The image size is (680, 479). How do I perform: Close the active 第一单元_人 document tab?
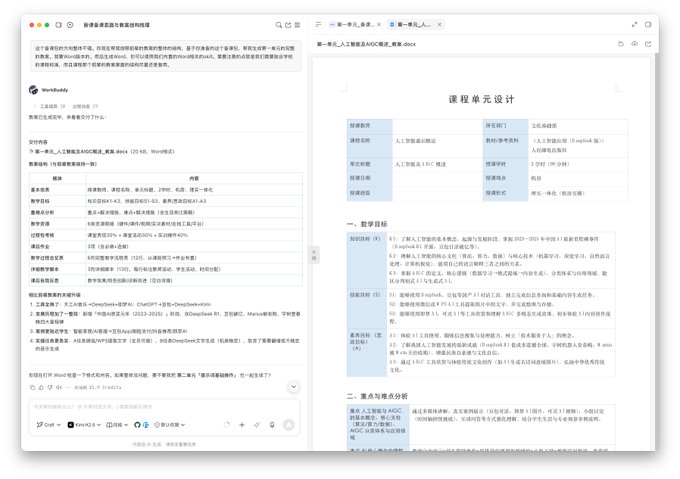[x=439, y=25]
